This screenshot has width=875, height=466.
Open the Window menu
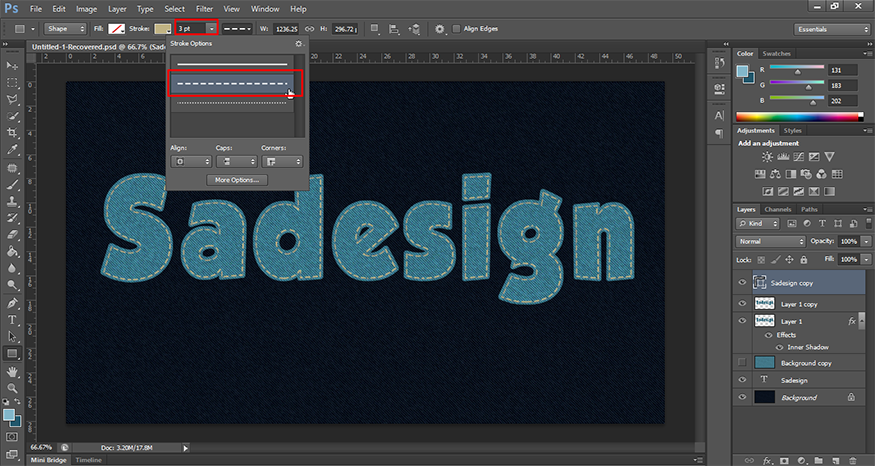click(265, 9)
